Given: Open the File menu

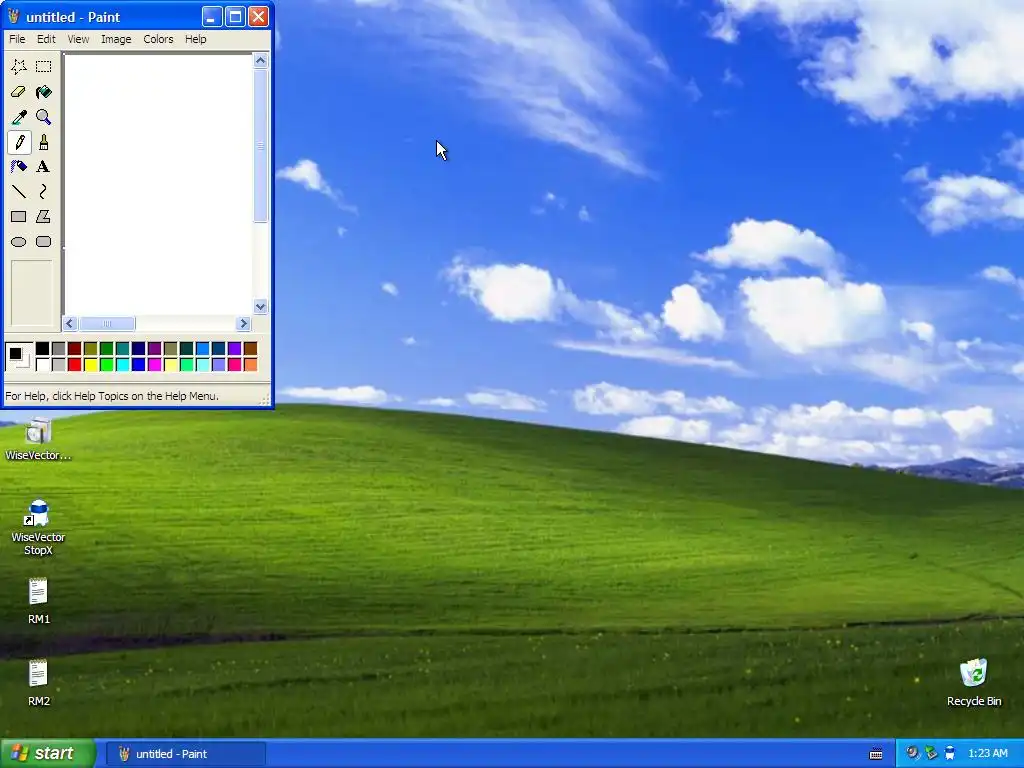Looking at the screenshot, I should click(17, 39).
